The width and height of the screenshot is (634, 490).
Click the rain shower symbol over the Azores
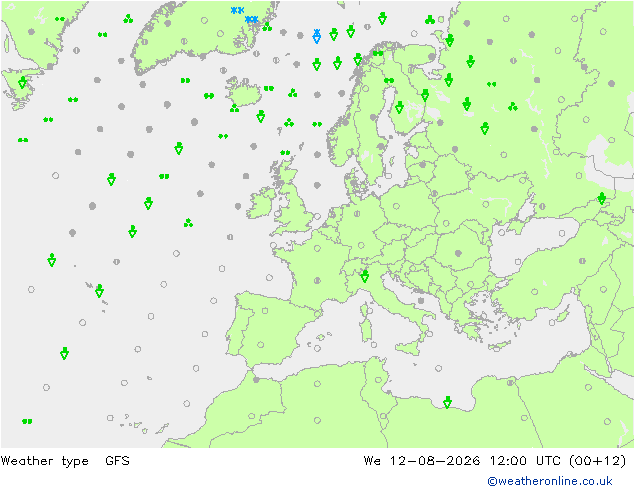(x=99, y=290)
